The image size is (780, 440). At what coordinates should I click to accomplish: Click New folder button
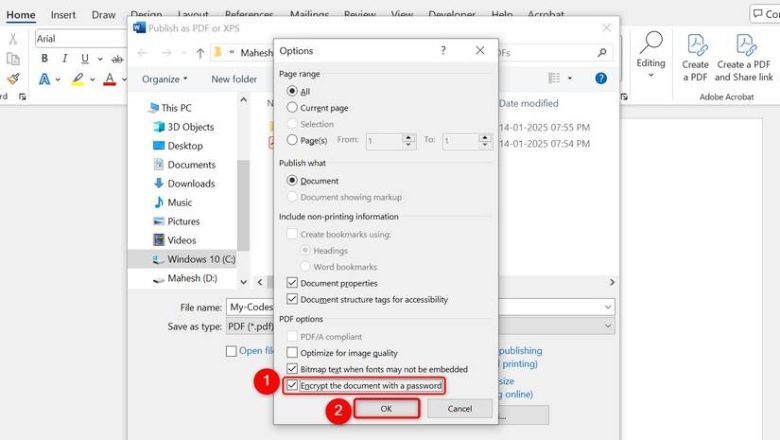tap(234, 79)
